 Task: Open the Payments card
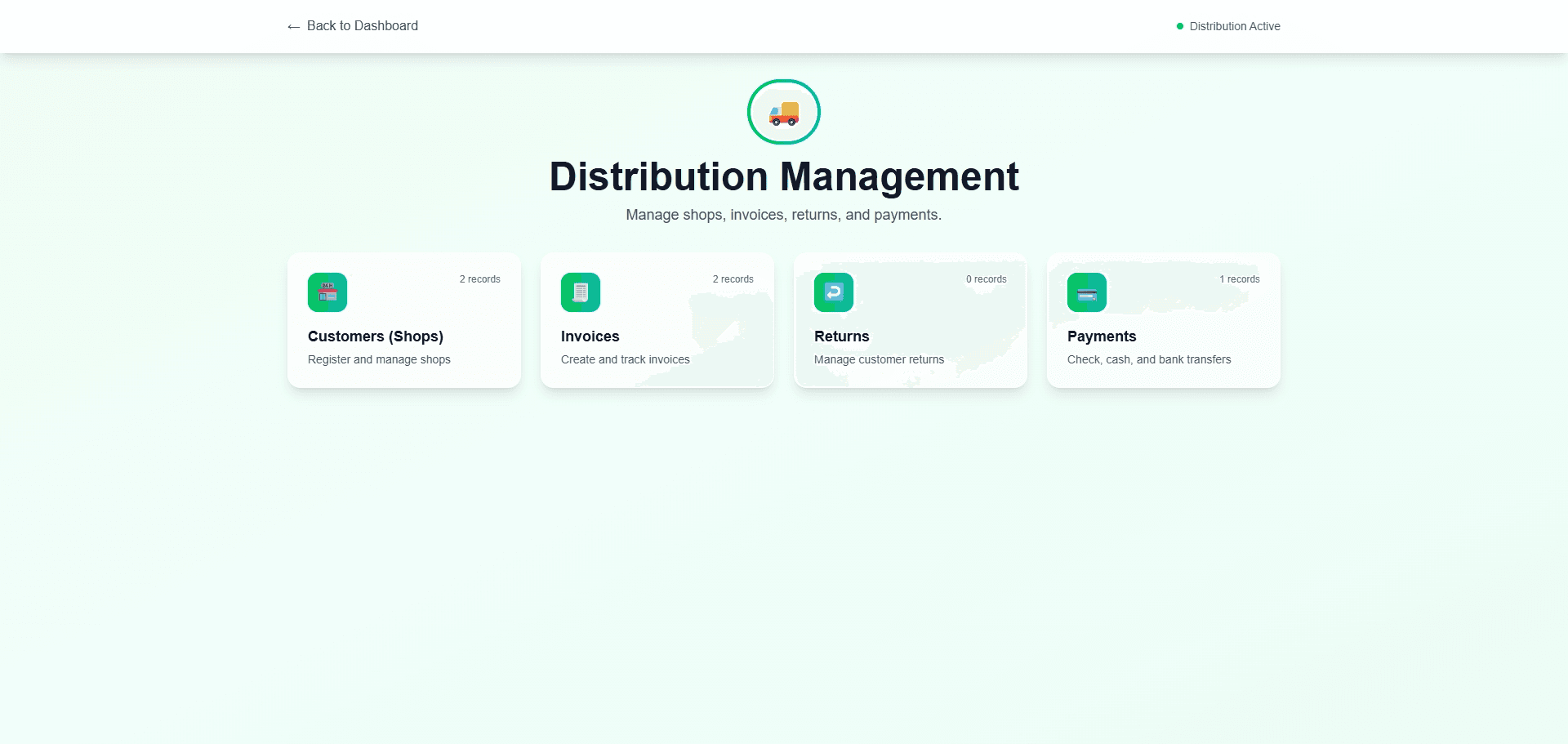1163,319
